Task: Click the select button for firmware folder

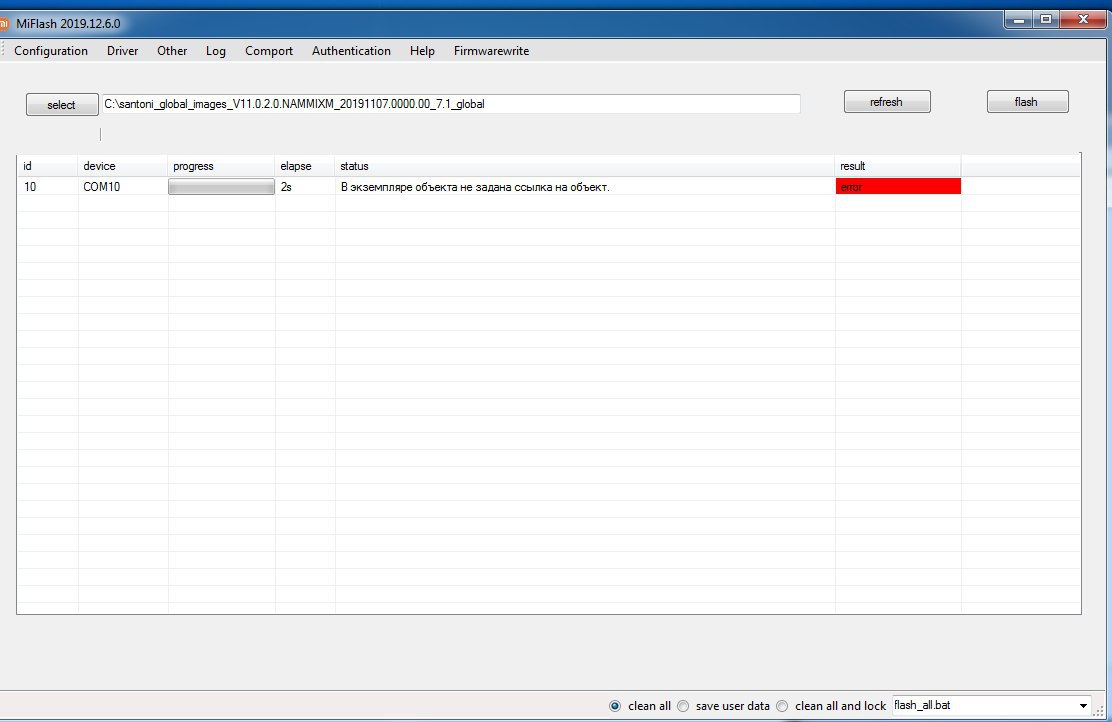Action: coord(62,104)
